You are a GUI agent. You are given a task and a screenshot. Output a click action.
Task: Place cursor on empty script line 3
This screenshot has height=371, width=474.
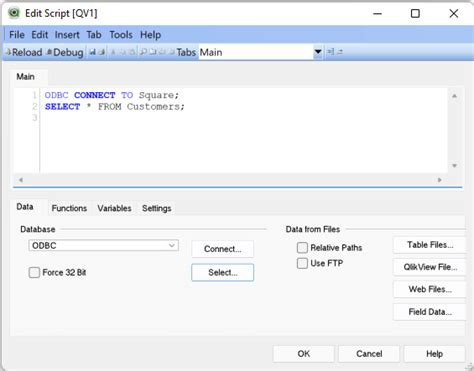point(243,118)
